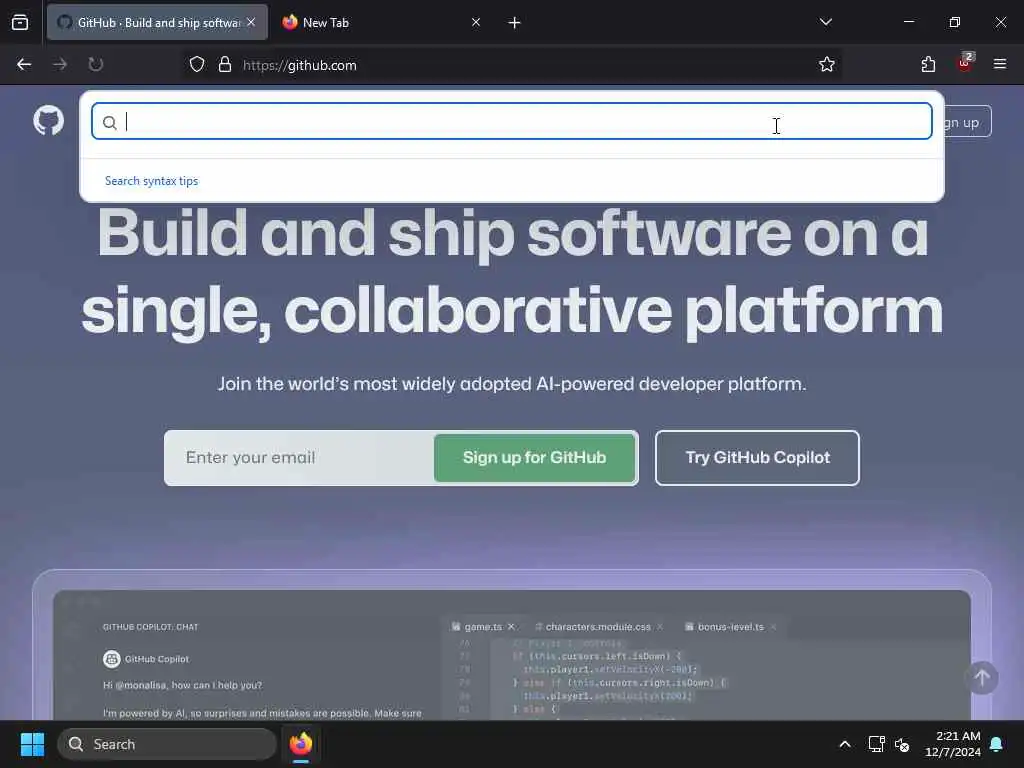
Task: Click inside the GitHub search box
Action: click(512, 121)
